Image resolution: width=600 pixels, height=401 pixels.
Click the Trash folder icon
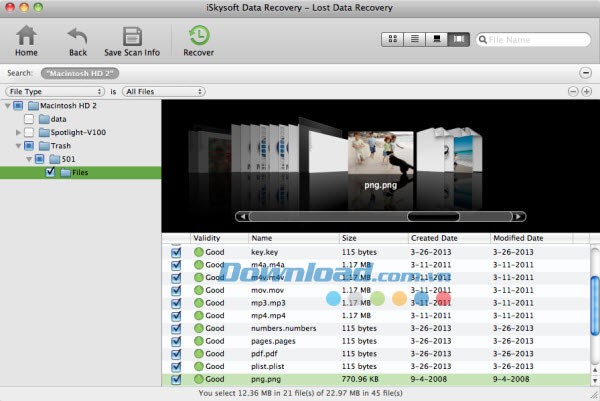coord(44,146)
